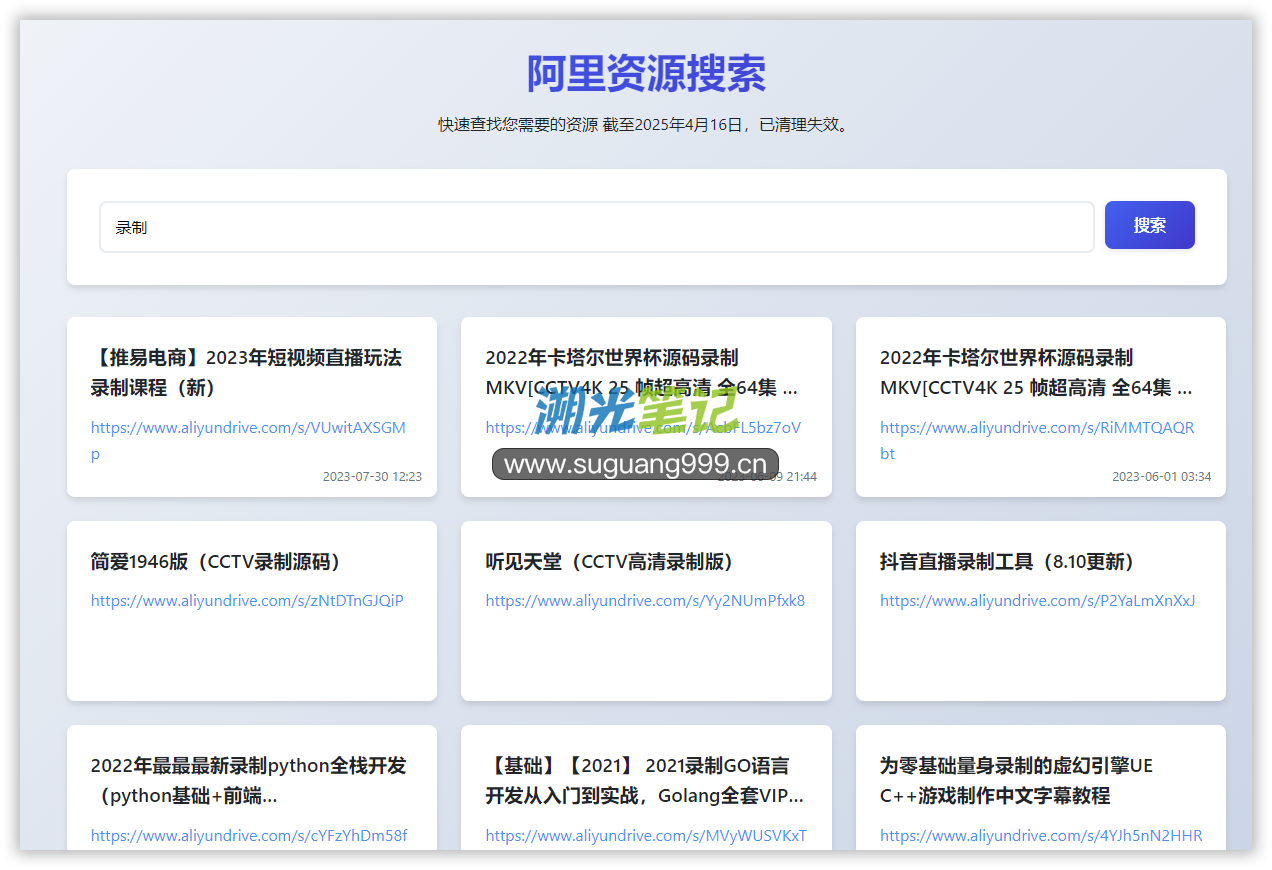This screenshot has height=870, width=1272.
Task: Click the 【推易电商】2023年短视频直播玩法 card title
Action: pyautogui.click(x=246, y=373)
